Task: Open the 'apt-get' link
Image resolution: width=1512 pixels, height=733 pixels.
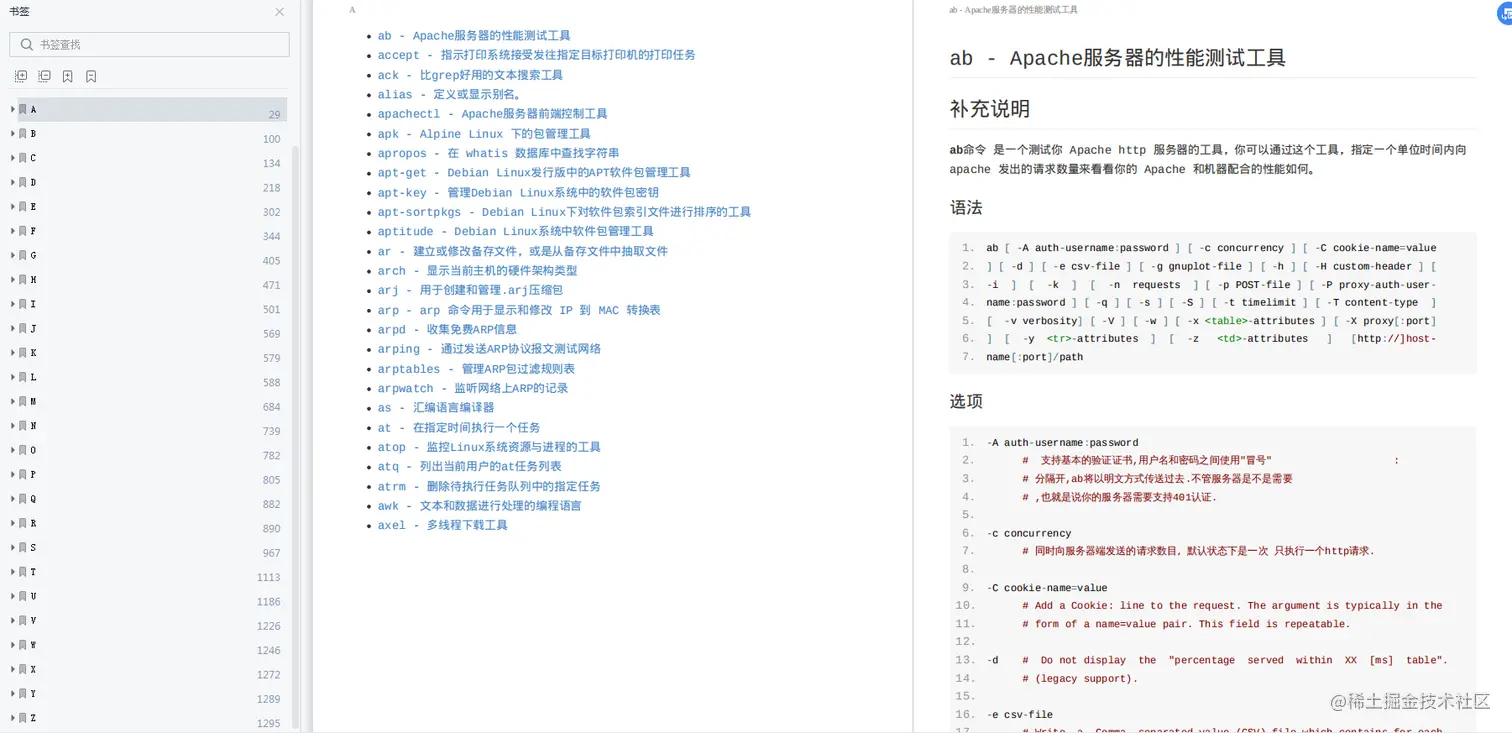Action: (534, 172)
